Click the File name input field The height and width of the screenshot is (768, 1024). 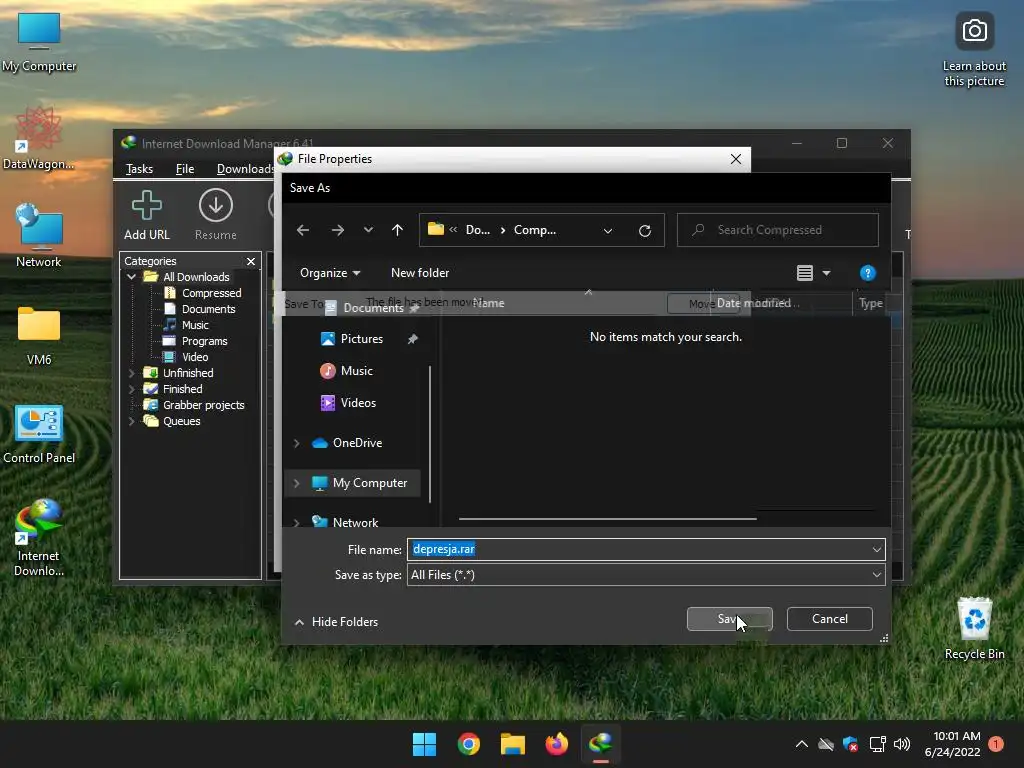point(646,550)
